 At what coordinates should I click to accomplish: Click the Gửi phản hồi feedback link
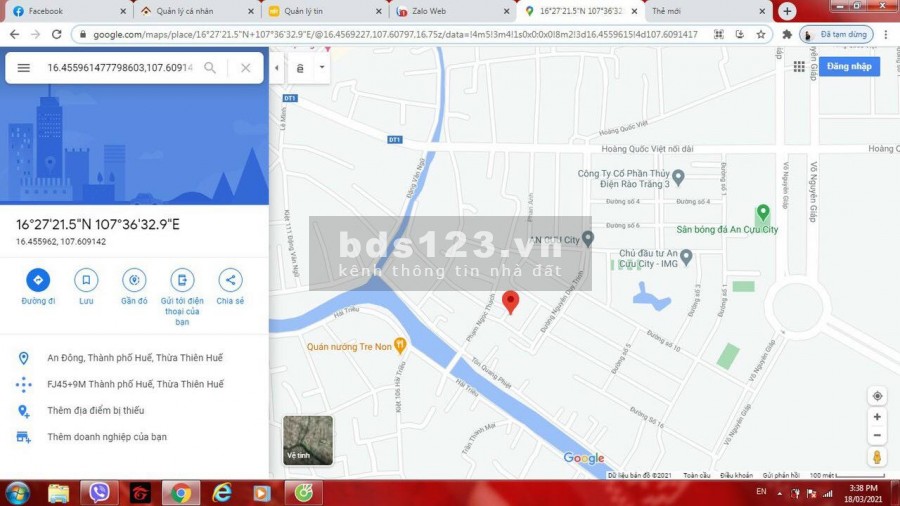(781, 475)
